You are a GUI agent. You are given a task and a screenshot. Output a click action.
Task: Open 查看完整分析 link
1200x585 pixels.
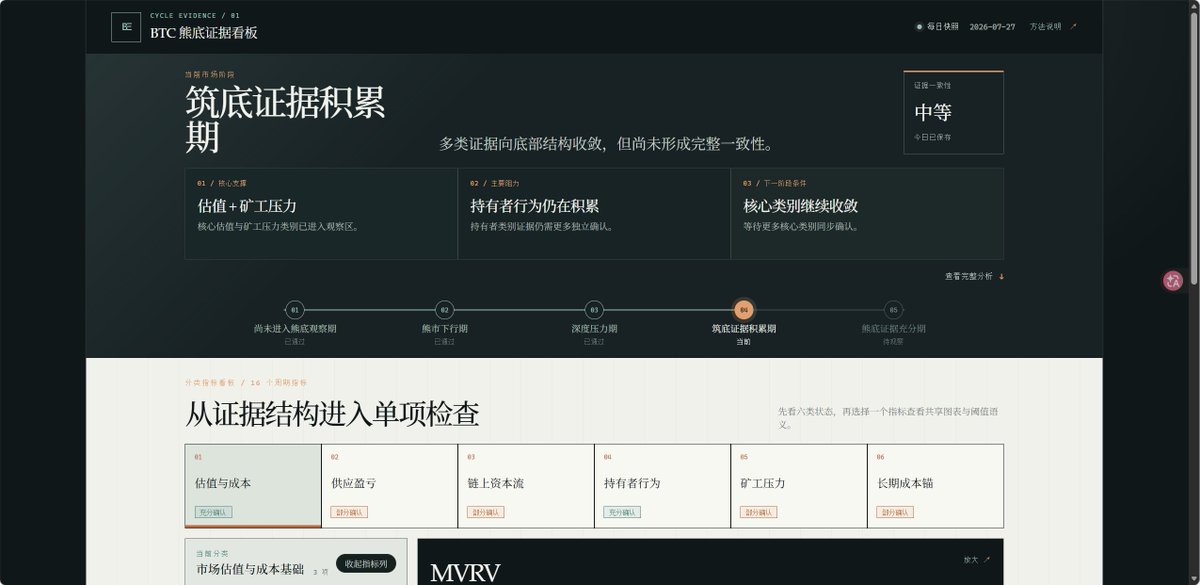point(974,276)
